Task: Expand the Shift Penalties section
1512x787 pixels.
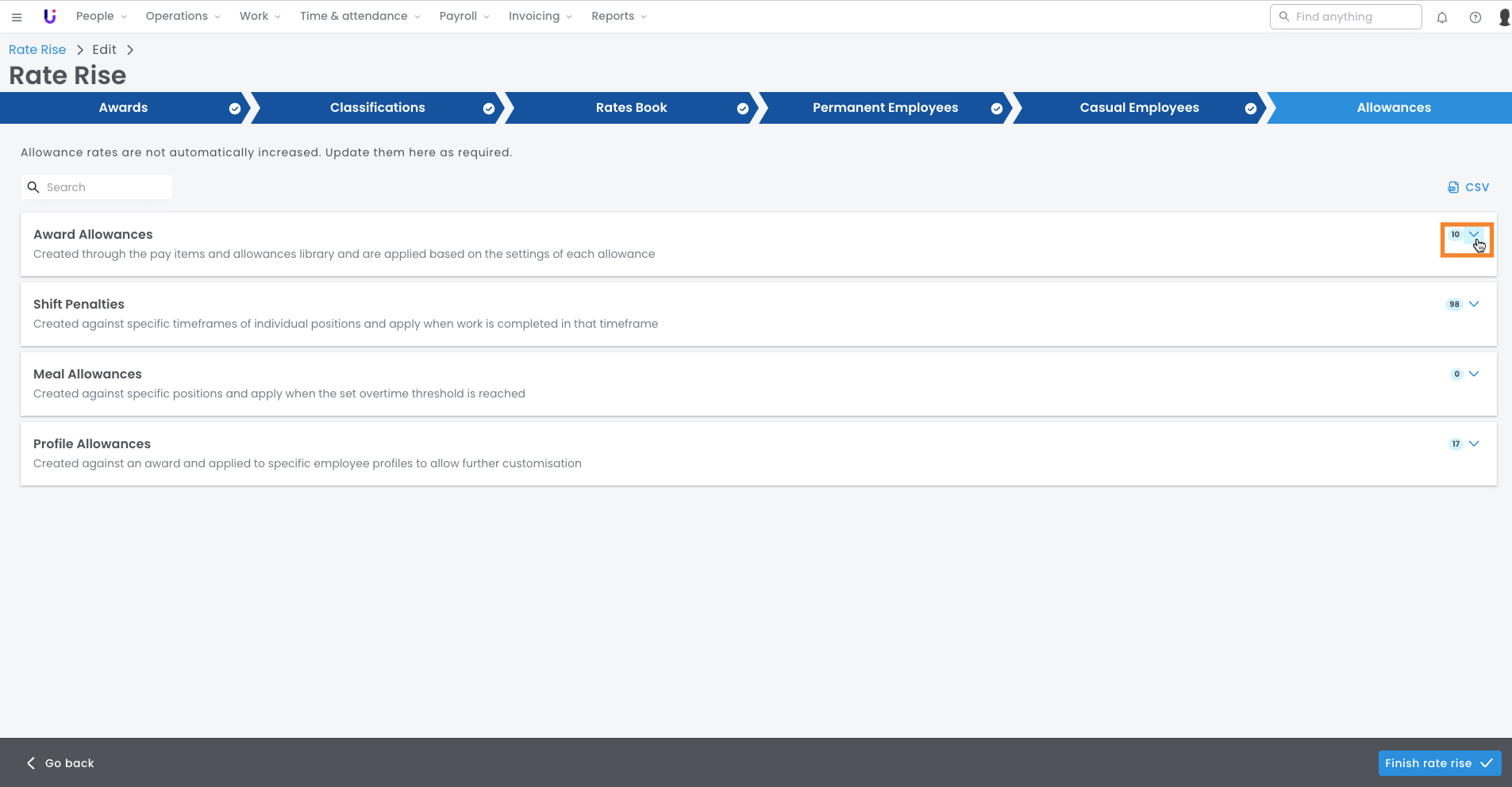Action: [x=1474, y=305]
